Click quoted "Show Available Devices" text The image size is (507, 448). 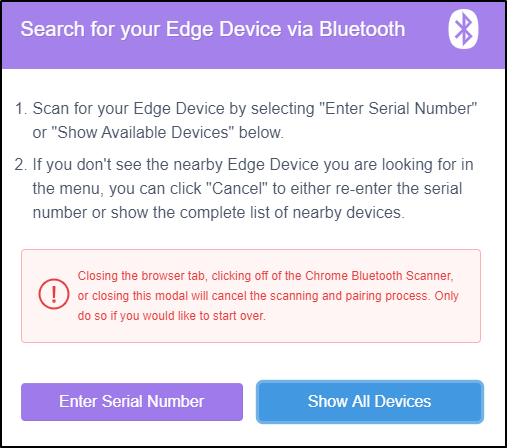[140, 133]
